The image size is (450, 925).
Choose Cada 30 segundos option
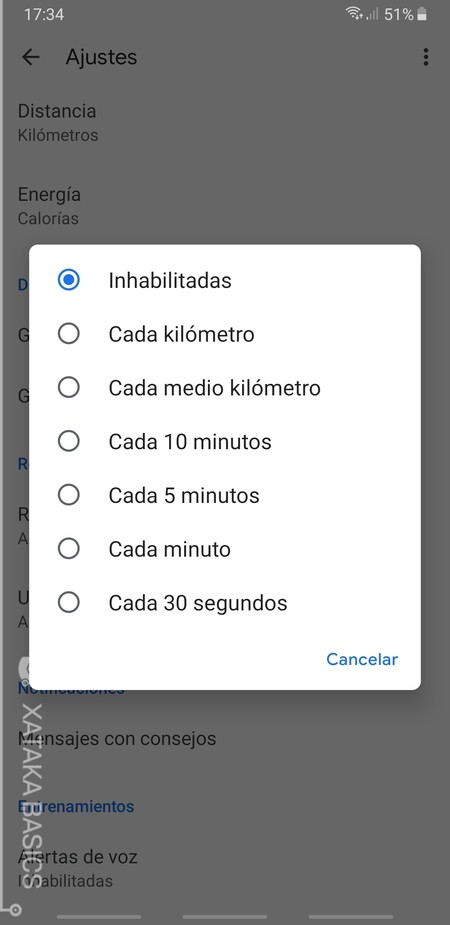225,603
